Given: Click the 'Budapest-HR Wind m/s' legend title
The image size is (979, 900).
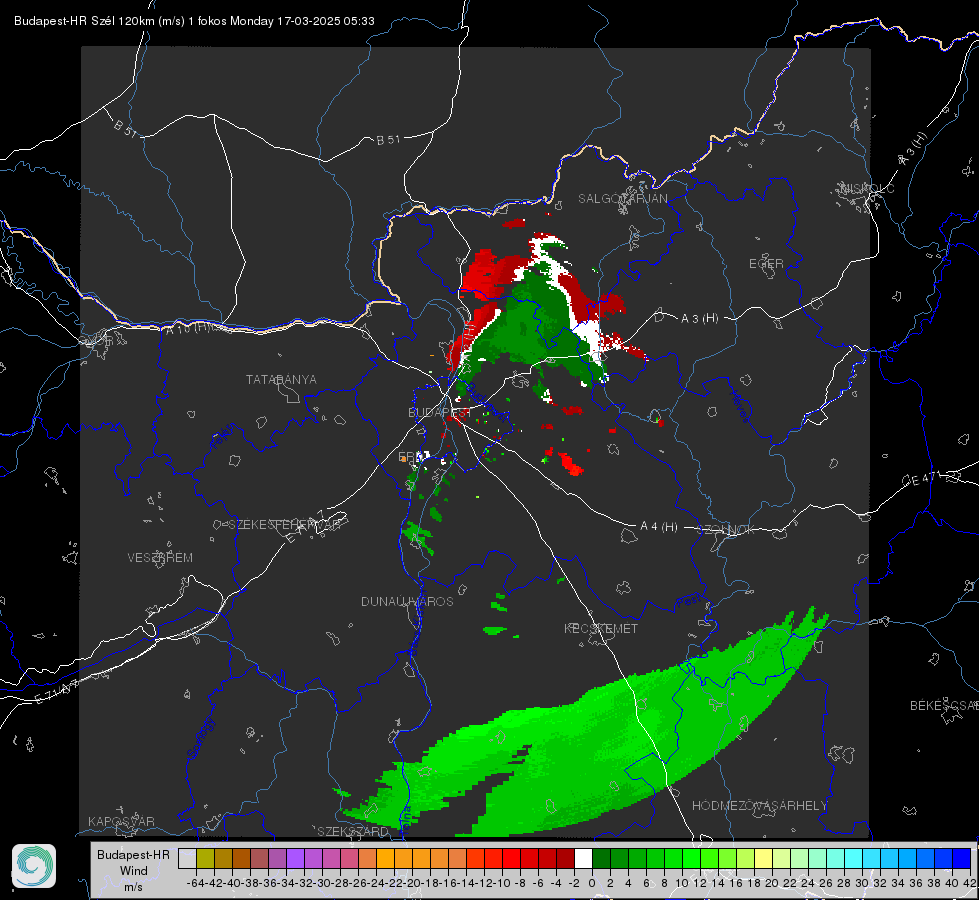Looking at the screenshot, I should pyautogui.click(x=134, y=870).
